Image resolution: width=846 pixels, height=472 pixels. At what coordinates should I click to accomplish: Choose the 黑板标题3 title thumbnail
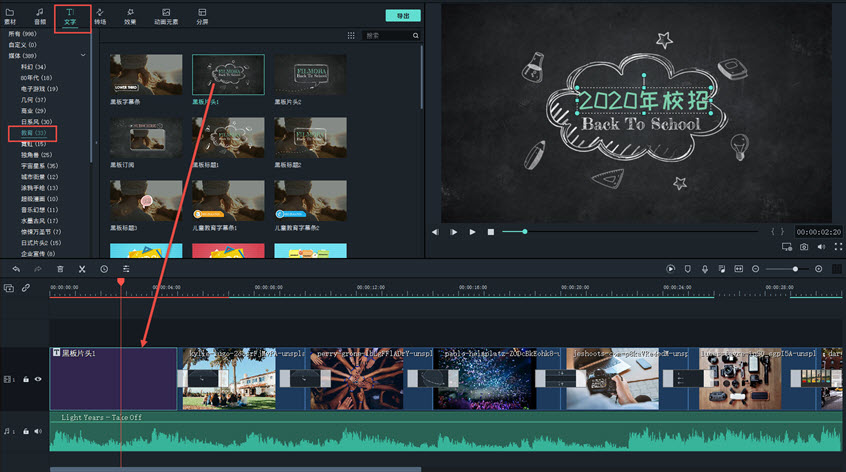coord(146,201)
